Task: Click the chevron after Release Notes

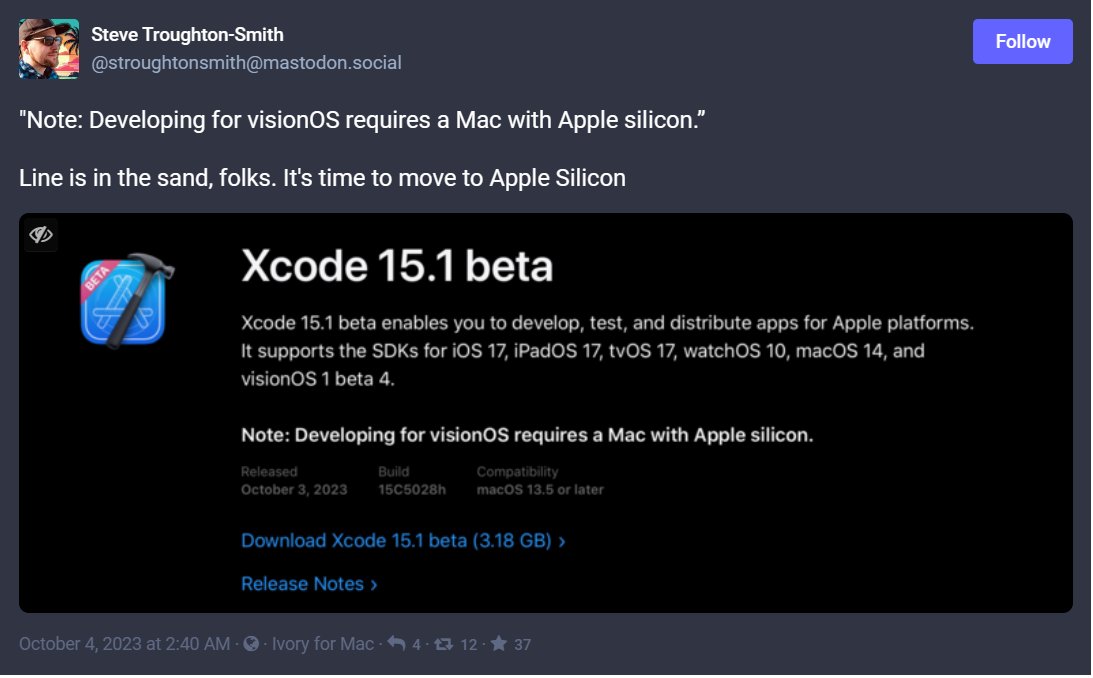Action: click(374, 585)
